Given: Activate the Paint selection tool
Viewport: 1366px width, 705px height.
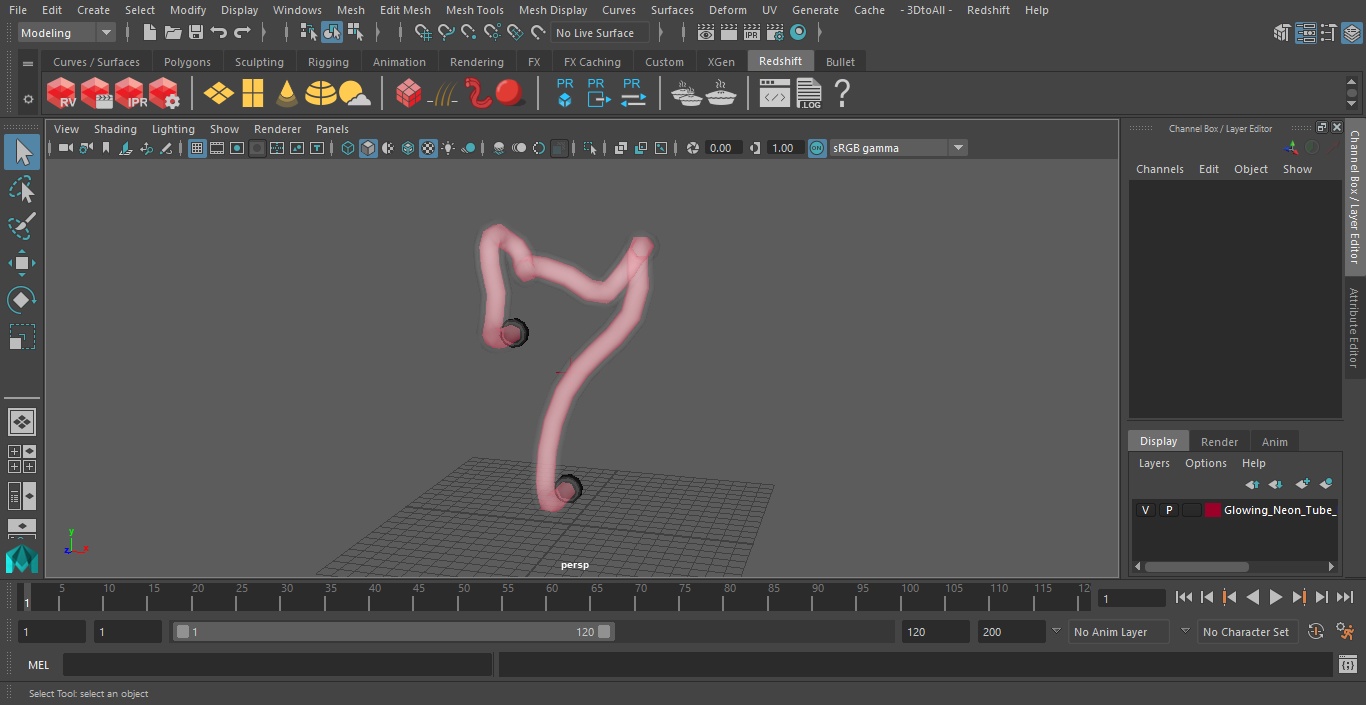Looking at the screenshot, I should (22, 226).
